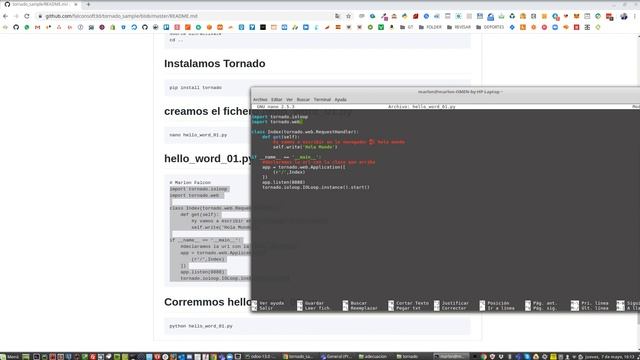Close the tornado_sample README.md tab
640x360 pixels.
[76, 4]
